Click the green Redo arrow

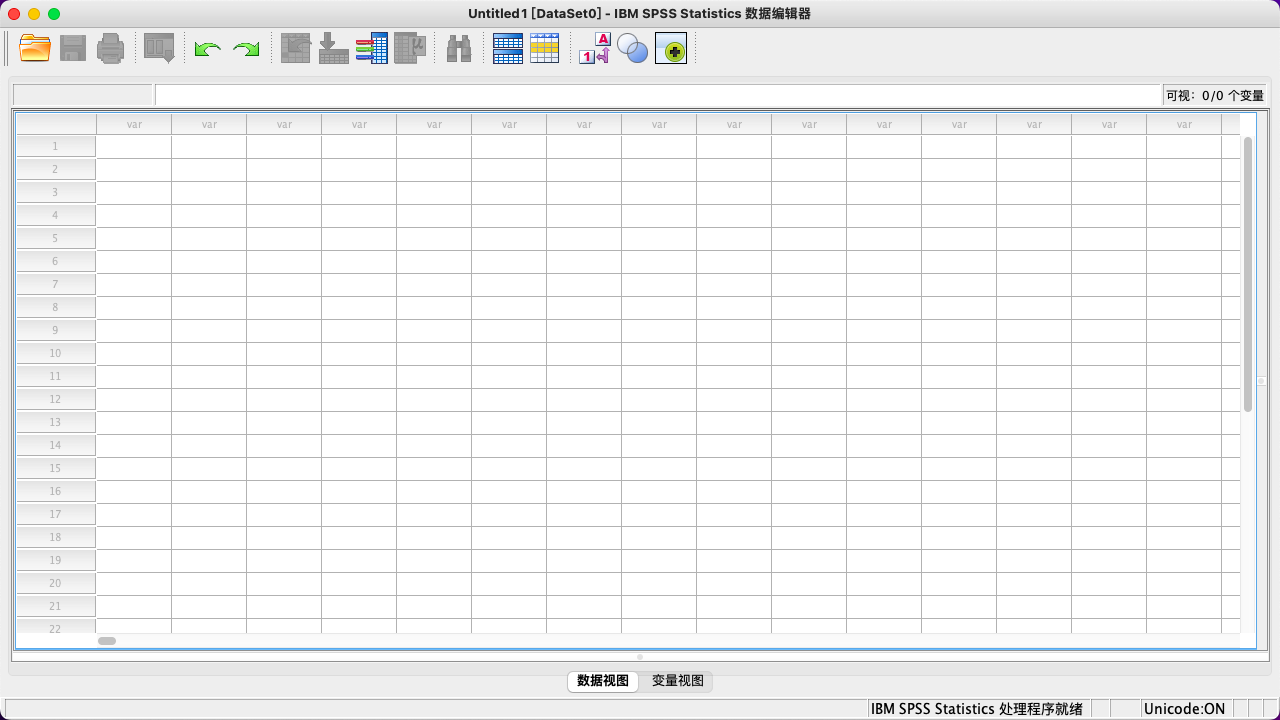point(246,48)
